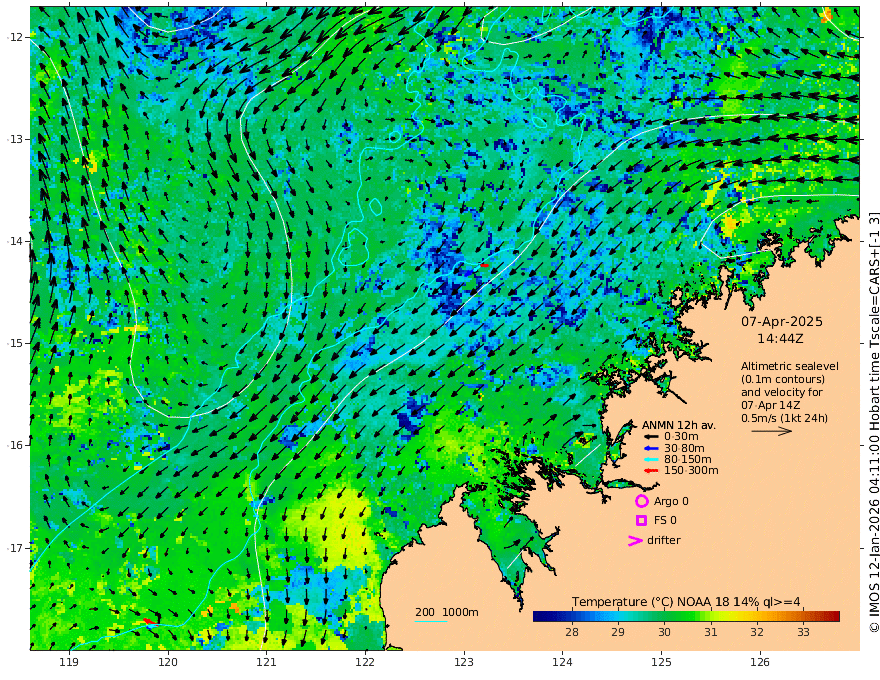Click latitude axis label -12
This screenshot has height=680, width=880.
(x=15, y=37)
